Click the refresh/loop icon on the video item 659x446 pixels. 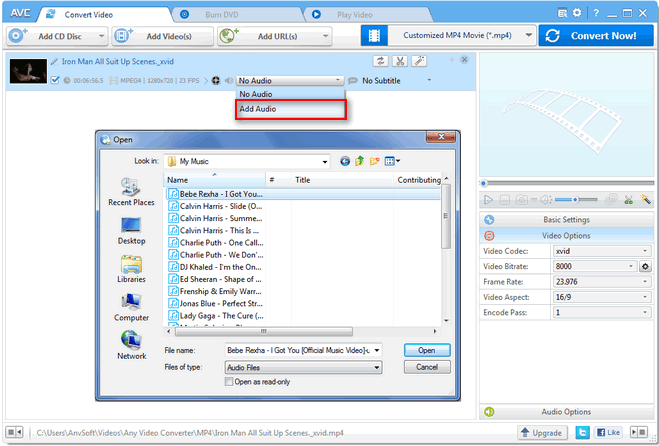click(380, 61)
